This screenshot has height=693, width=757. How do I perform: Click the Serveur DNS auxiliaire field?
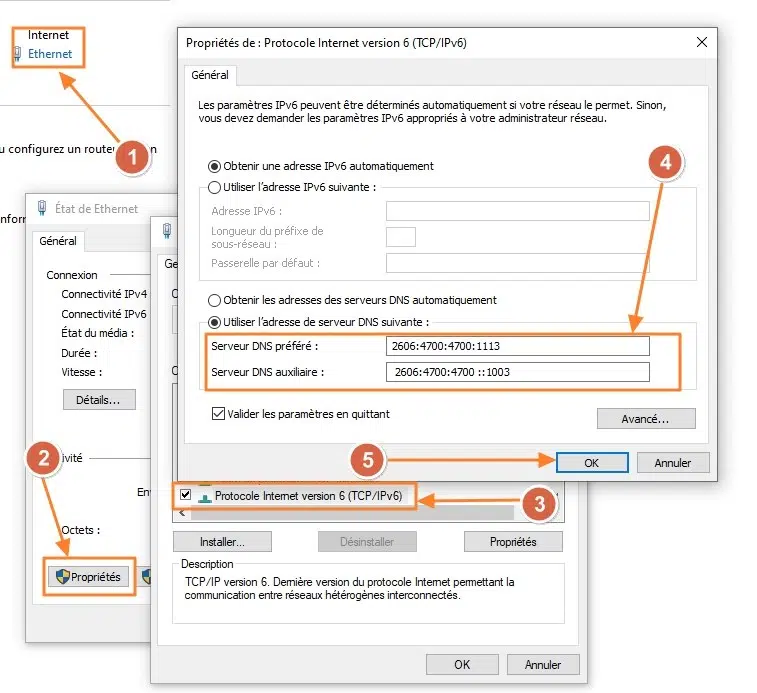(518, 372)
